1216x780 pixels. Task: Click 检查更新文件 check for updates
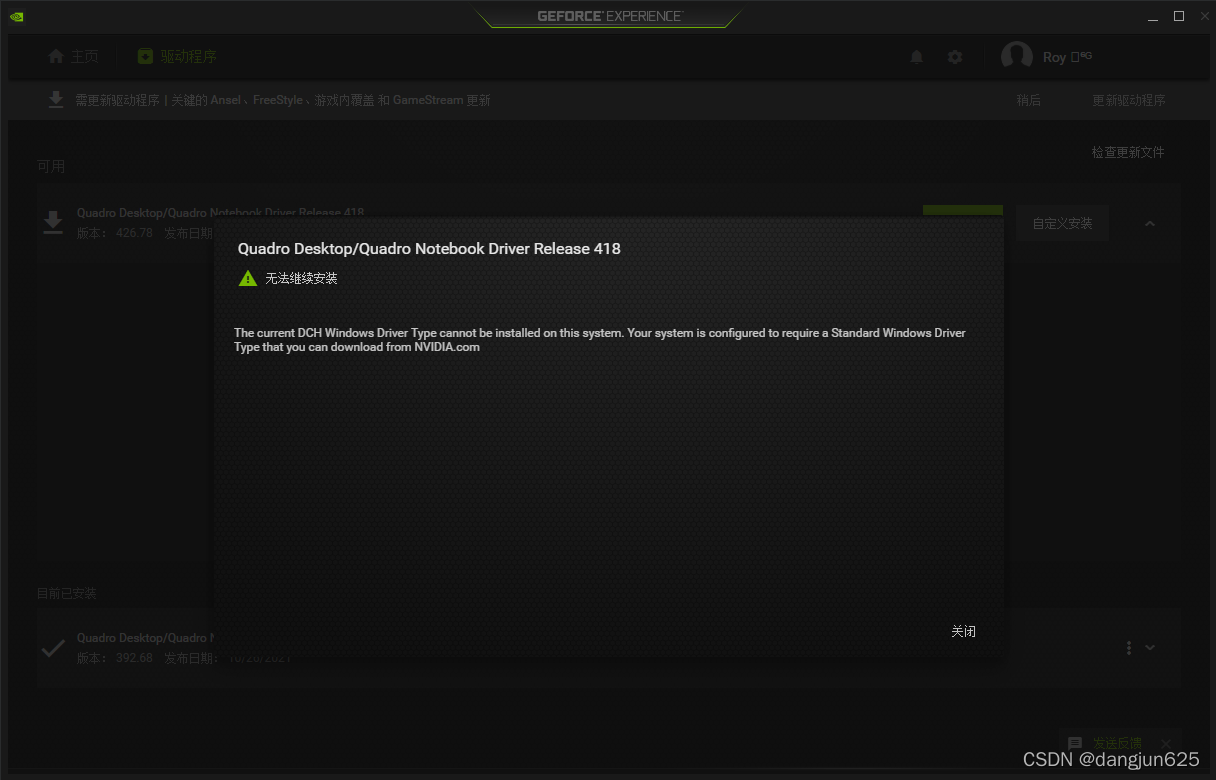(1128, 152)
